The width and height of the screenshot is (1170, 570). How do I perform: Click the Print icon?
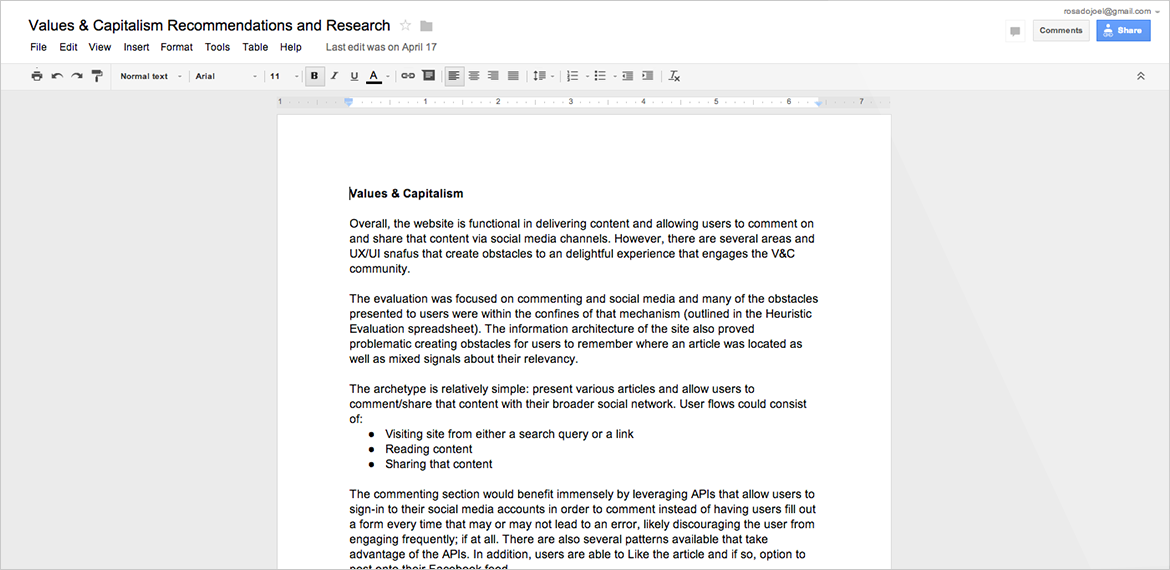tap(37, 76)
